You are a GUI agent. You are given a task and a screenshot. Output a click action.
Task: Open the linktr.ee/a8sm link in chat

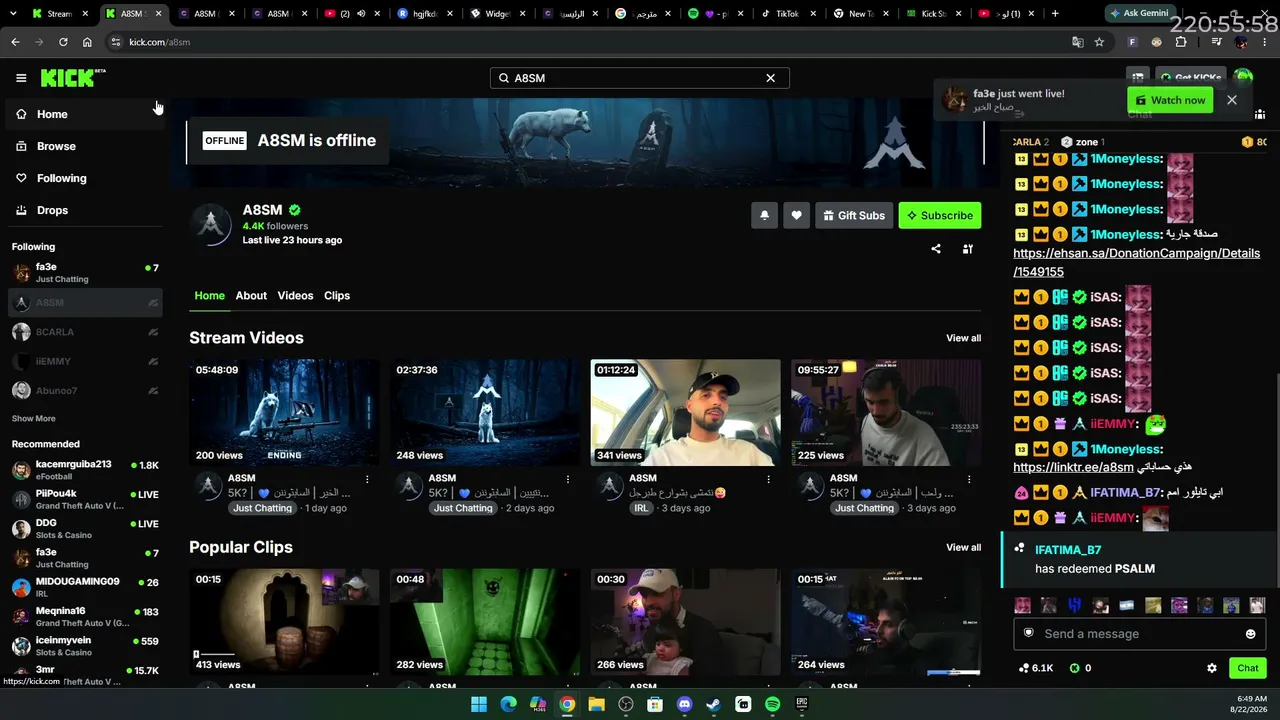click(1073, 467)
